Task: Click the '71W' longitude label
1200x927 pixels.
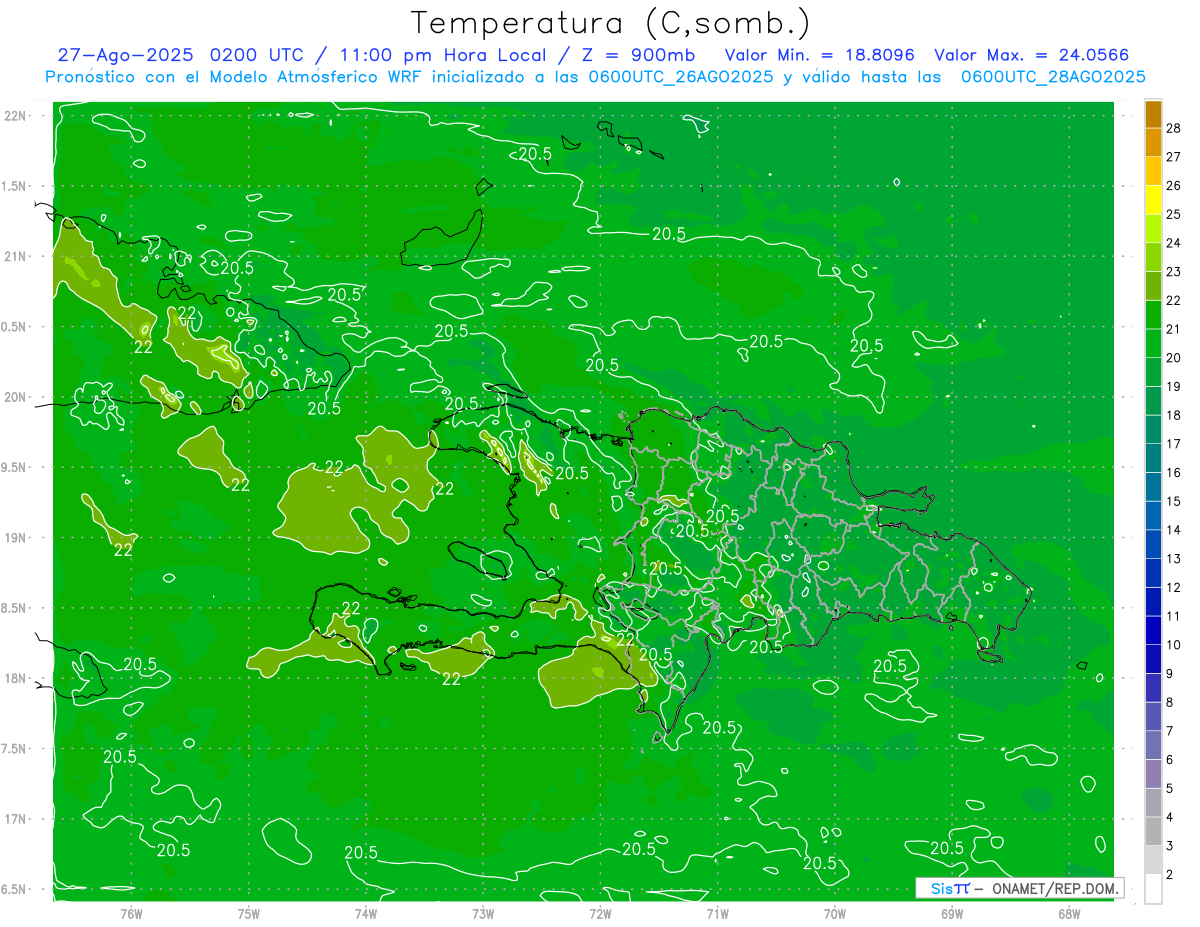Action: (x=717, y=914)
